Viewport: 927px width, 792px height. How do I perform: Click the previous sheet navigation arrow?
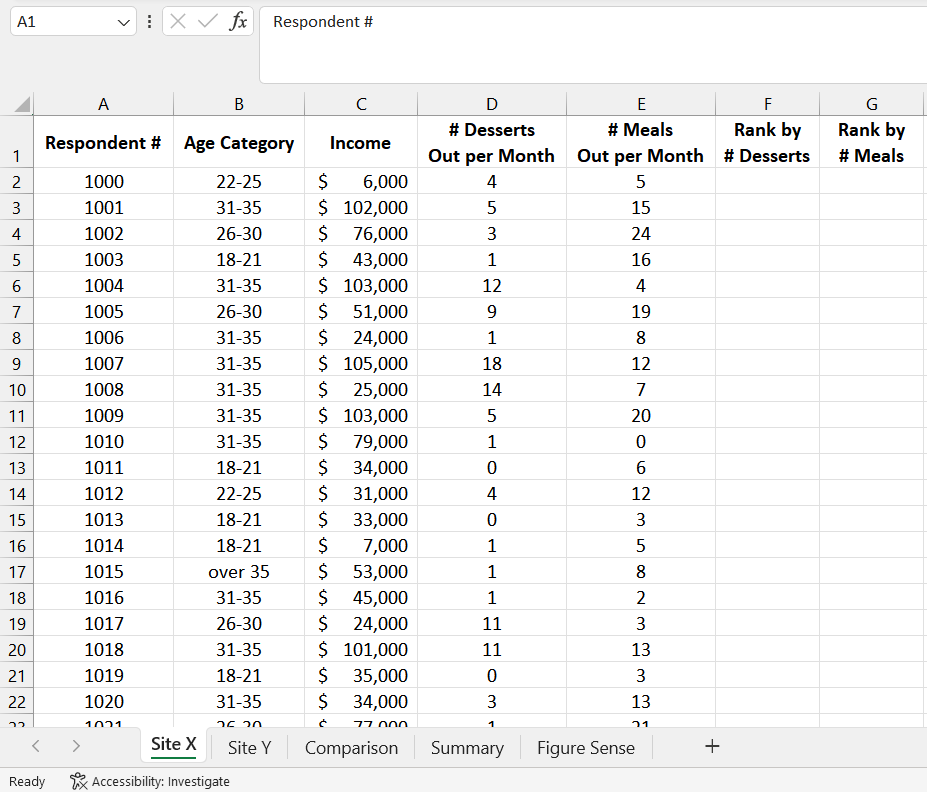[x=36, y=746]
